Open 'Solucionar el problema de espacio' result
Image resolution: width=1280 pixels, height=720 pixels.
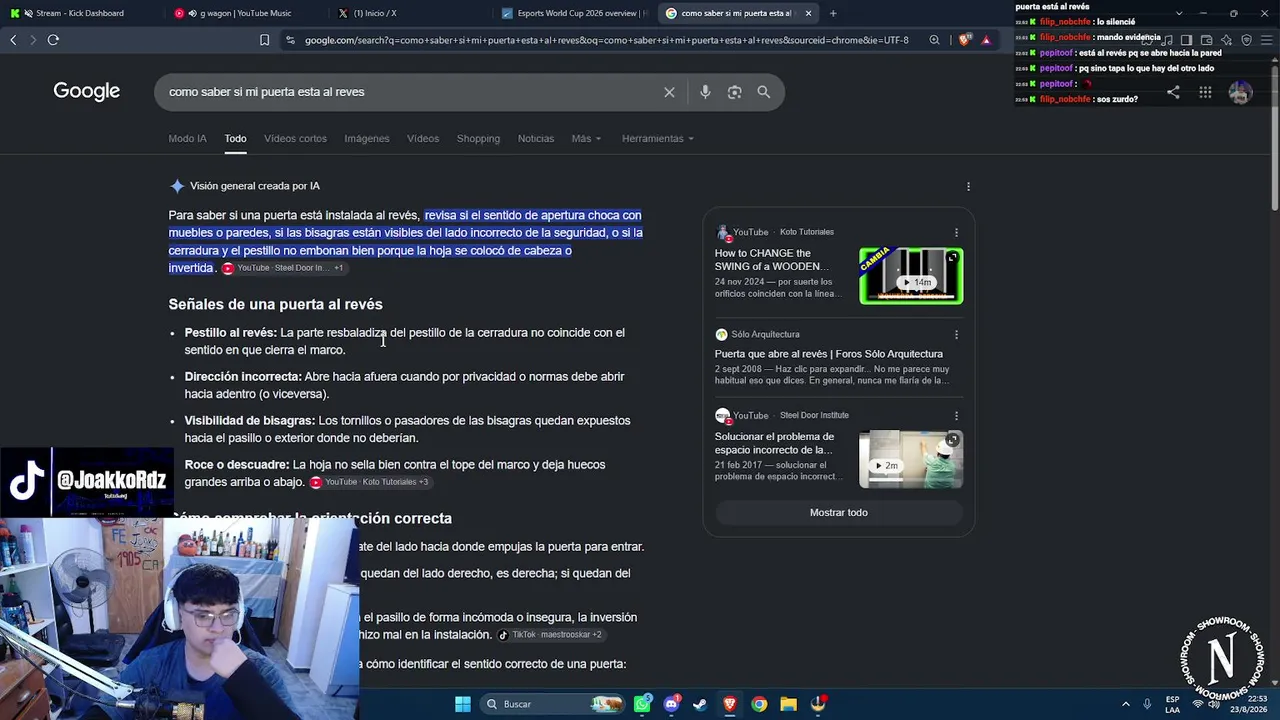[x=774, y=443]
